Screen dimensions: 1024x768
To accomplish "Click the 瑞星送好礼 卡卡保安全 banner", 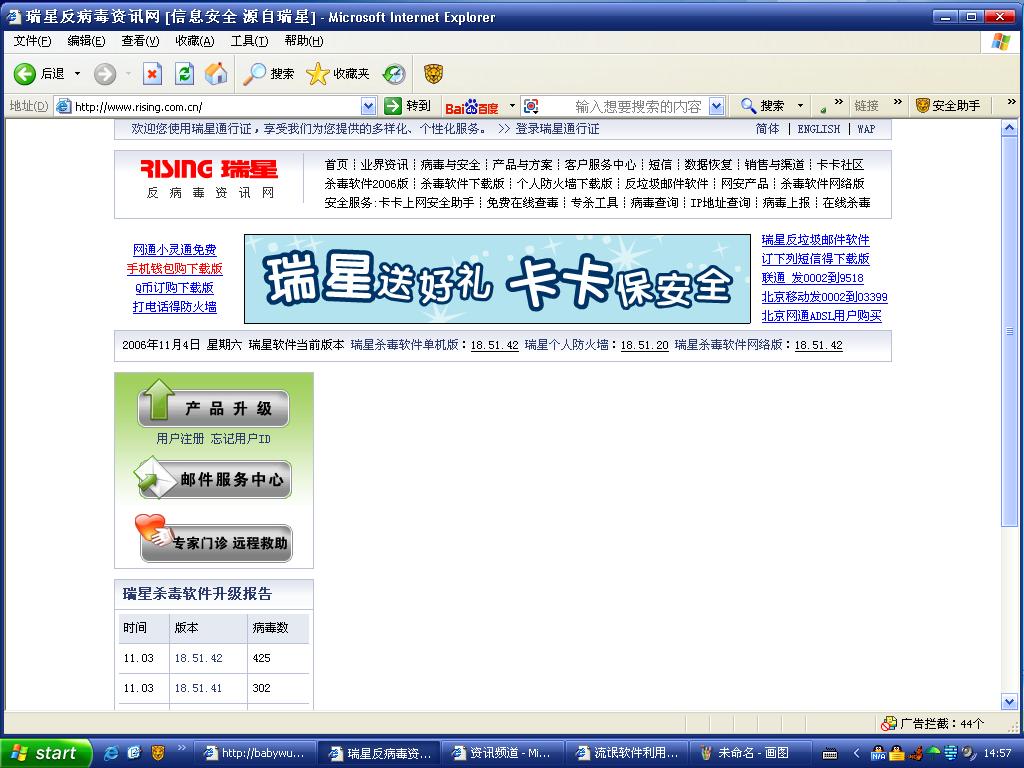I will click(x=497, y=279).
